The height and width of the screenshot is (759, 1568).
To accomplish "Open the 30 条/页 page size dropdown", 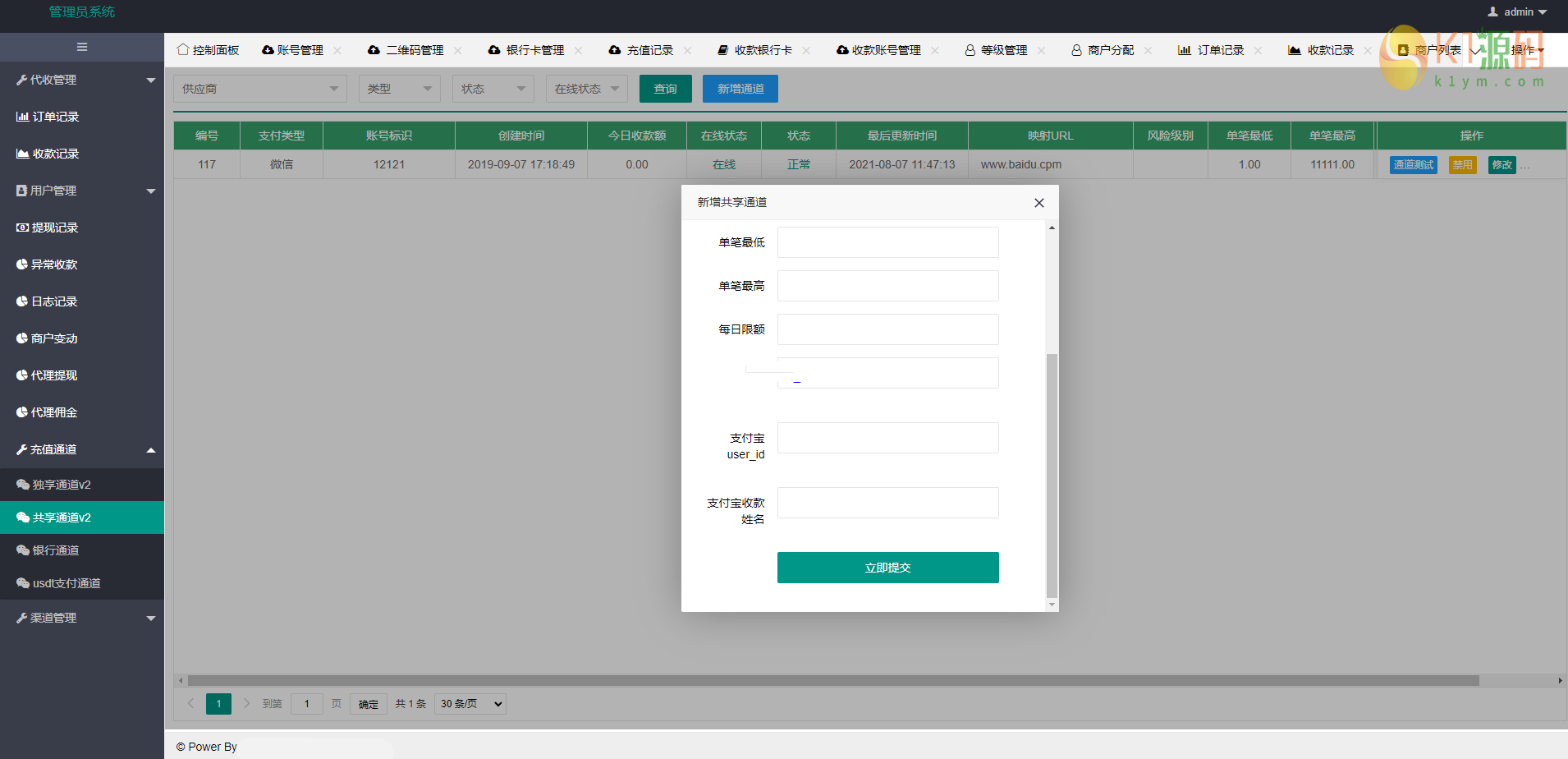I will (470, 704).
